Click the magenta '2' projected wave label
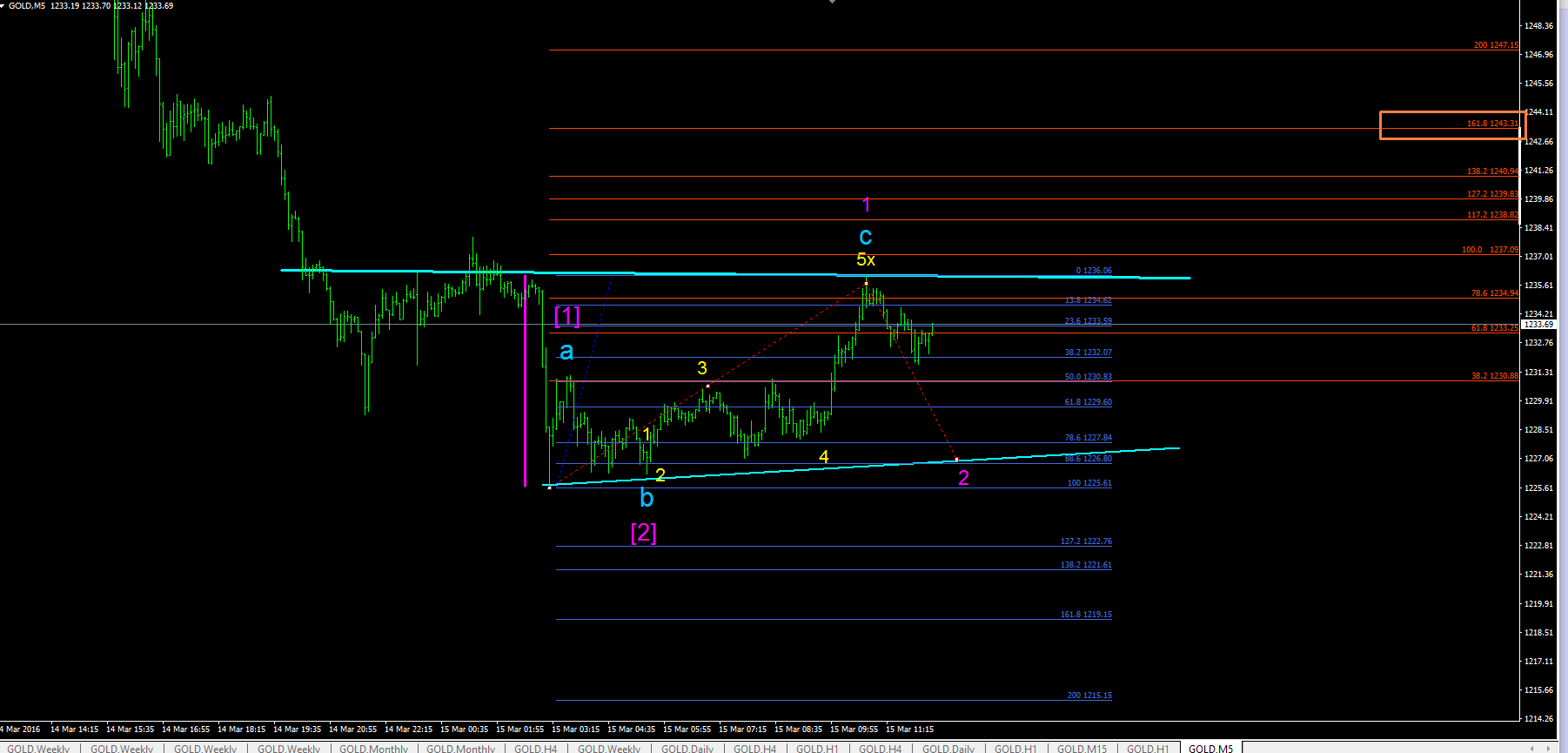 point(963,478)
